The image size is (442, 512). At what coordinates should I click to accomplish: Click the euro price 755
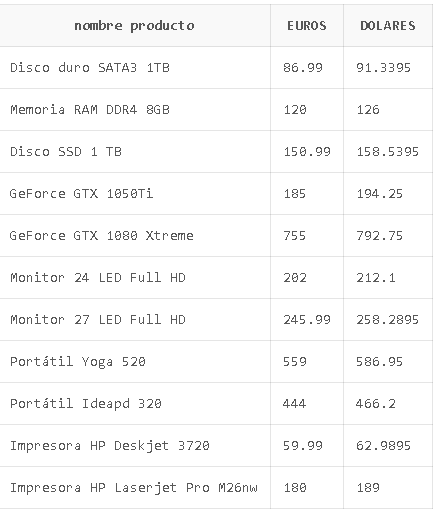click(x=294, y=236)
